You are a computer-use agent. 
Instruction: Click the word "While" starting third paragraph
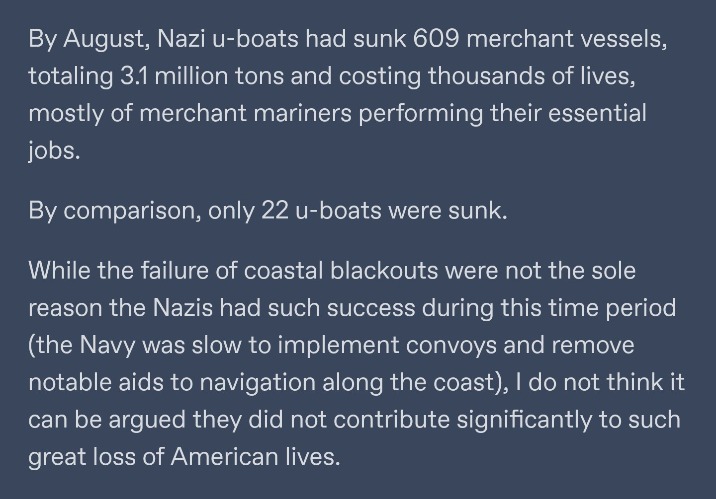pyautogui.click(x=59, y=270)
